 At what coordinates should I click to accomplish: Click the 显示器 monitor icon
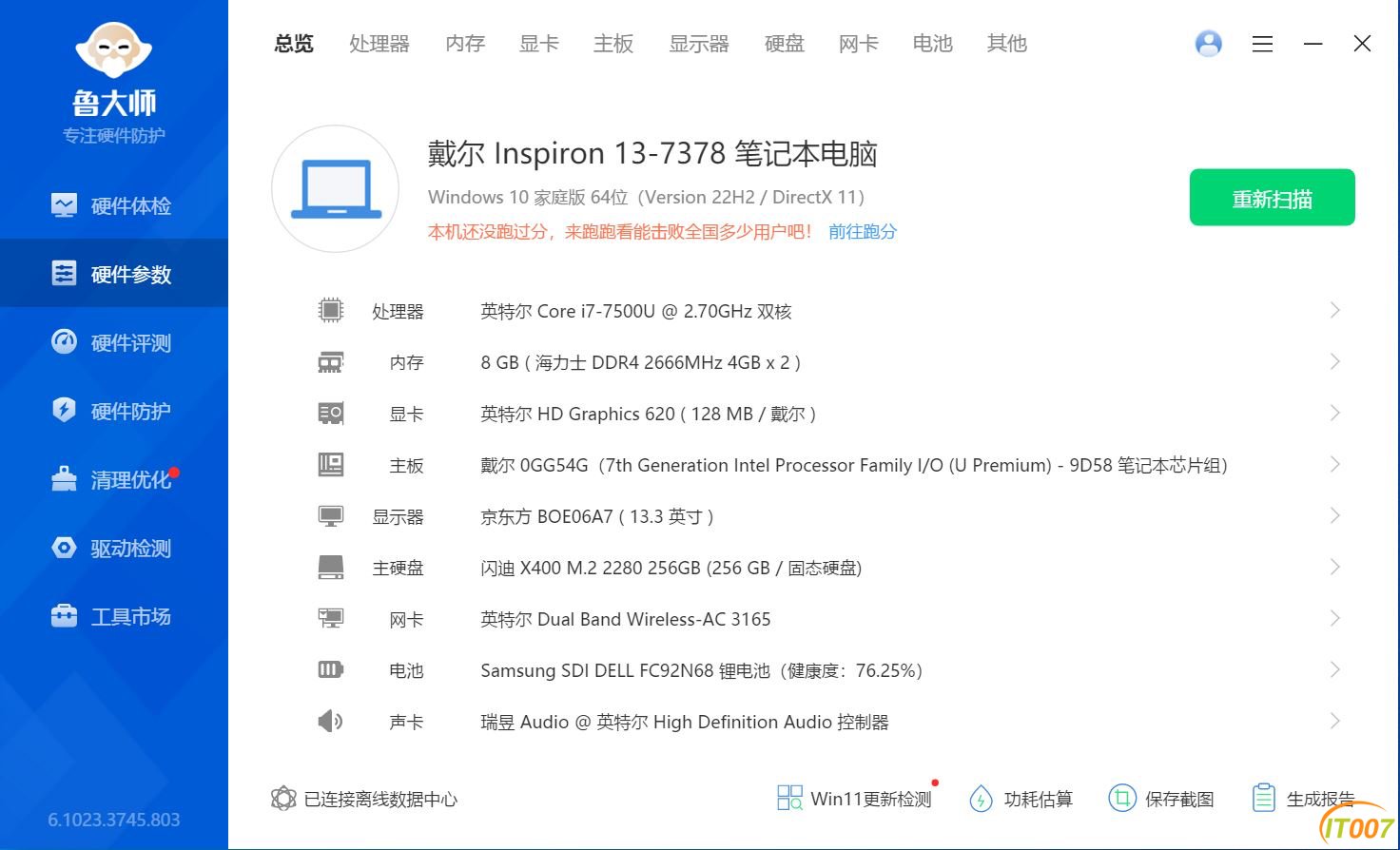pos(330,516)
